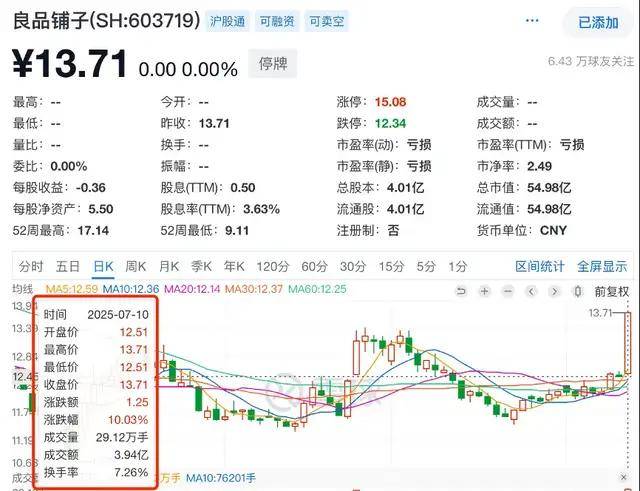Click the 涨停 value 15.08
The width and height of the screenshot is (640, 491).
391,102
